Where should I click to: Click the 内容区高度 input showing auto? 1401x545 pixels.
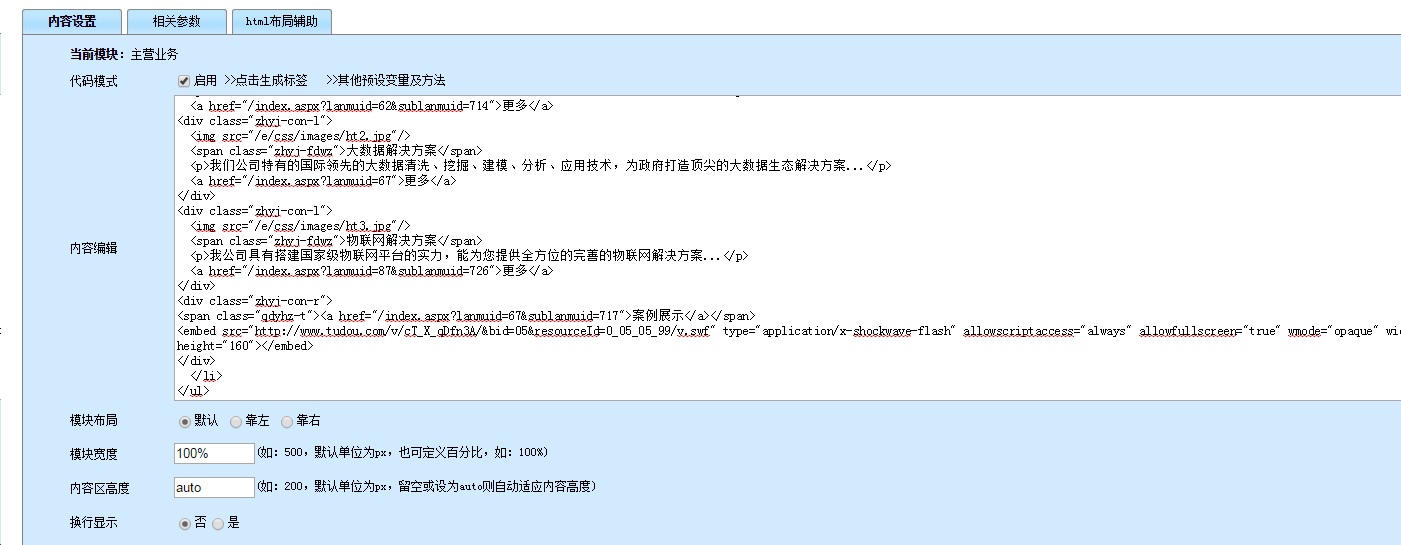214,488
